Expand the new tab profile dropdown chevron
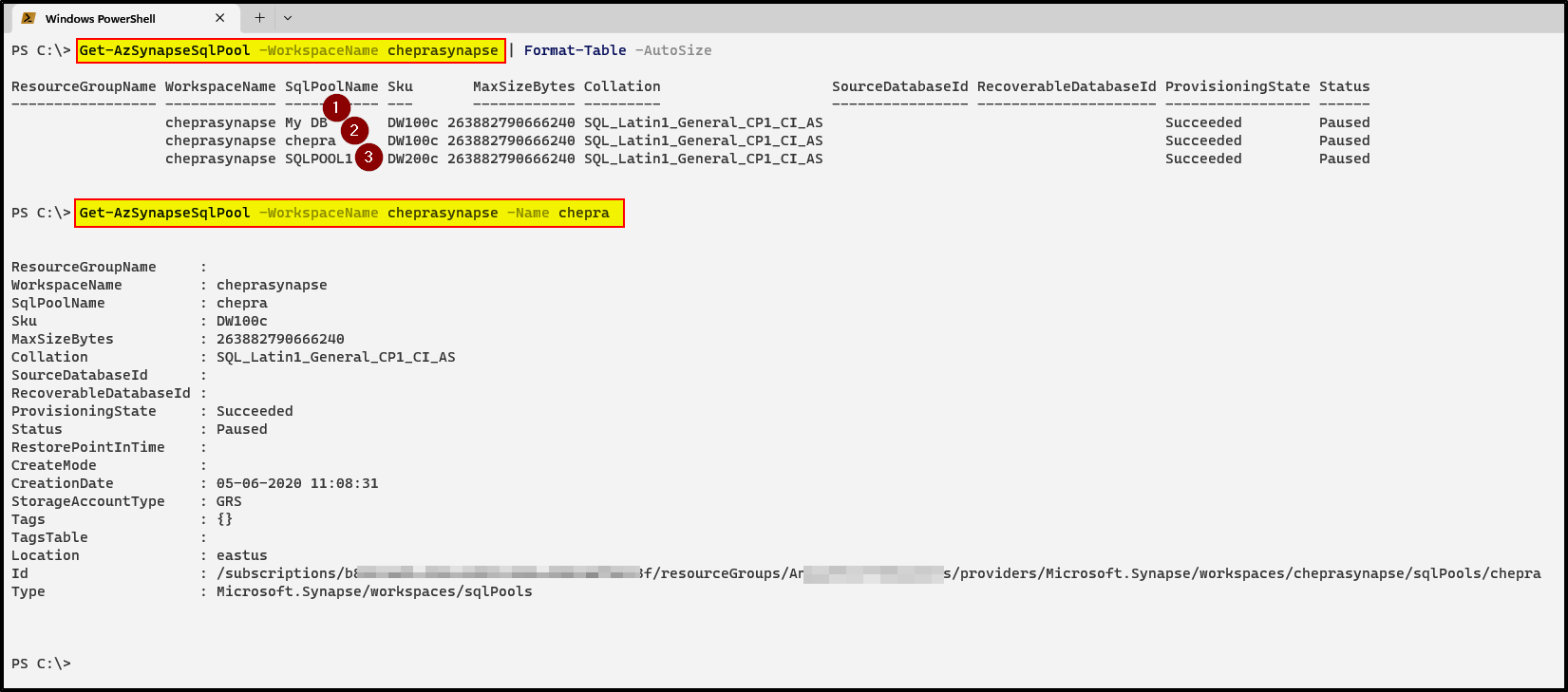 click(x=288, y=18)
